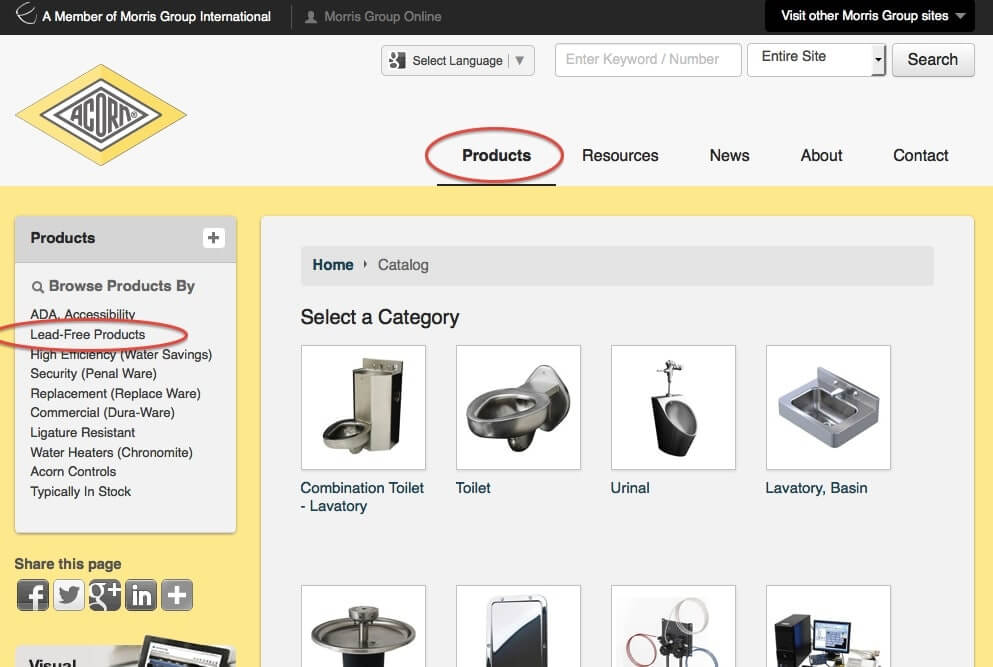993x667 pixels.
Task: Browse Security (Penal Ware) link
Action: coord(94,374)
